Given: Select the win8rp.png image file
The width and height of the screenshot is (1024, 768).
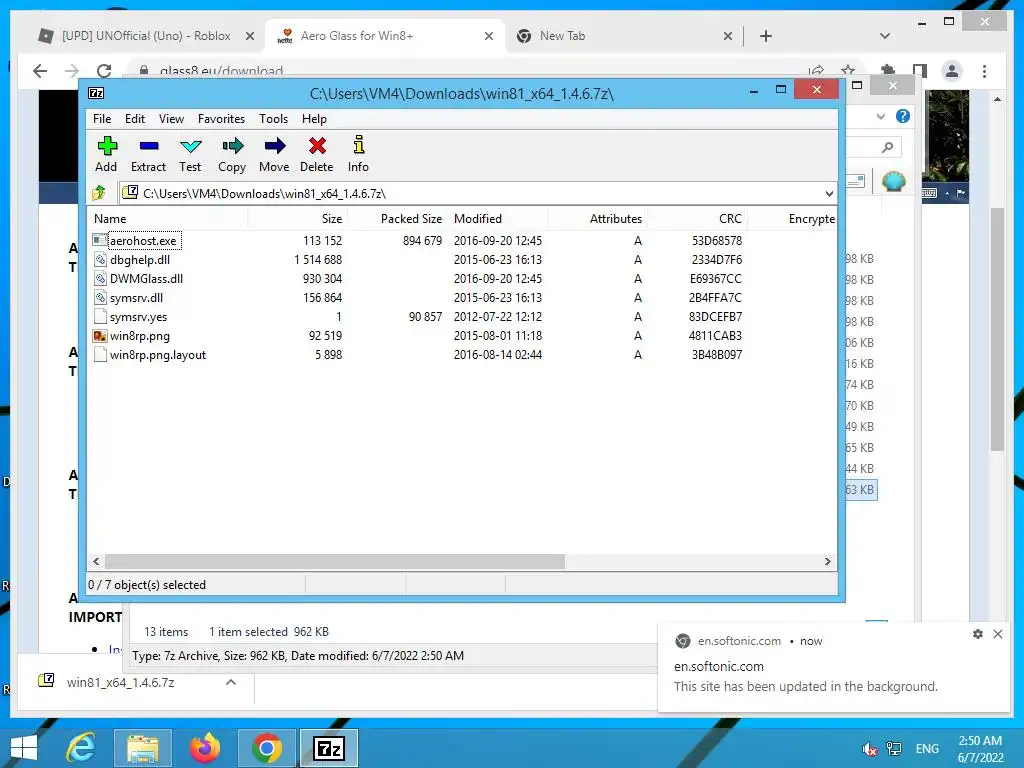Looking at the screenshot, I should [140, 336].
